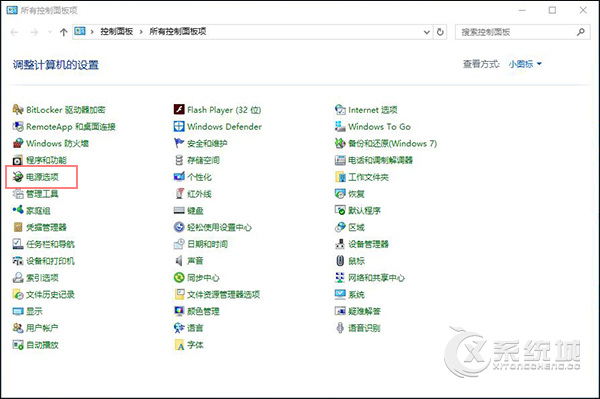The width and height of the screenshot is (600, 399).
Task: Open the Internet 选项 icon
Action: 340,110
